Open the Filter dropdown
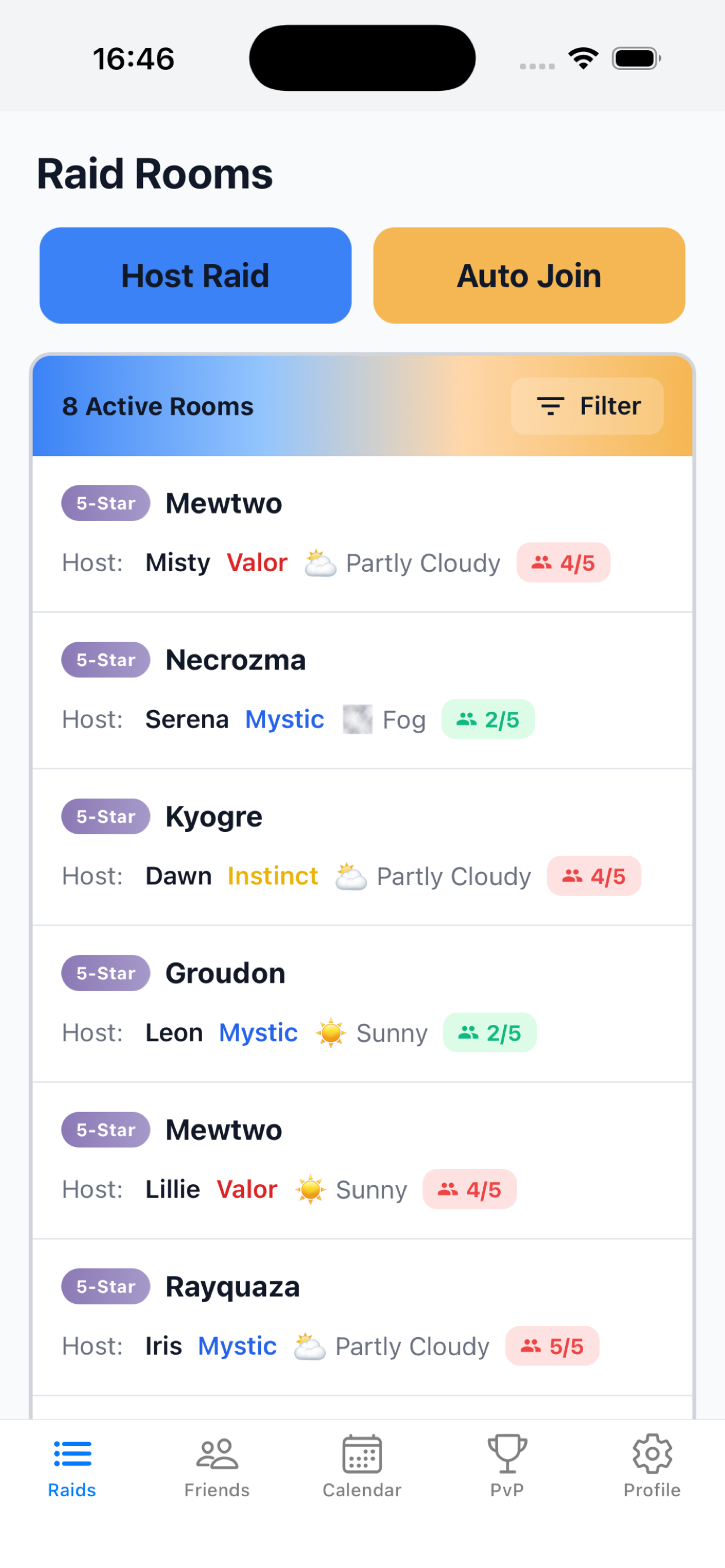This screenshot has height=1568, width=725. pos(587,406)
